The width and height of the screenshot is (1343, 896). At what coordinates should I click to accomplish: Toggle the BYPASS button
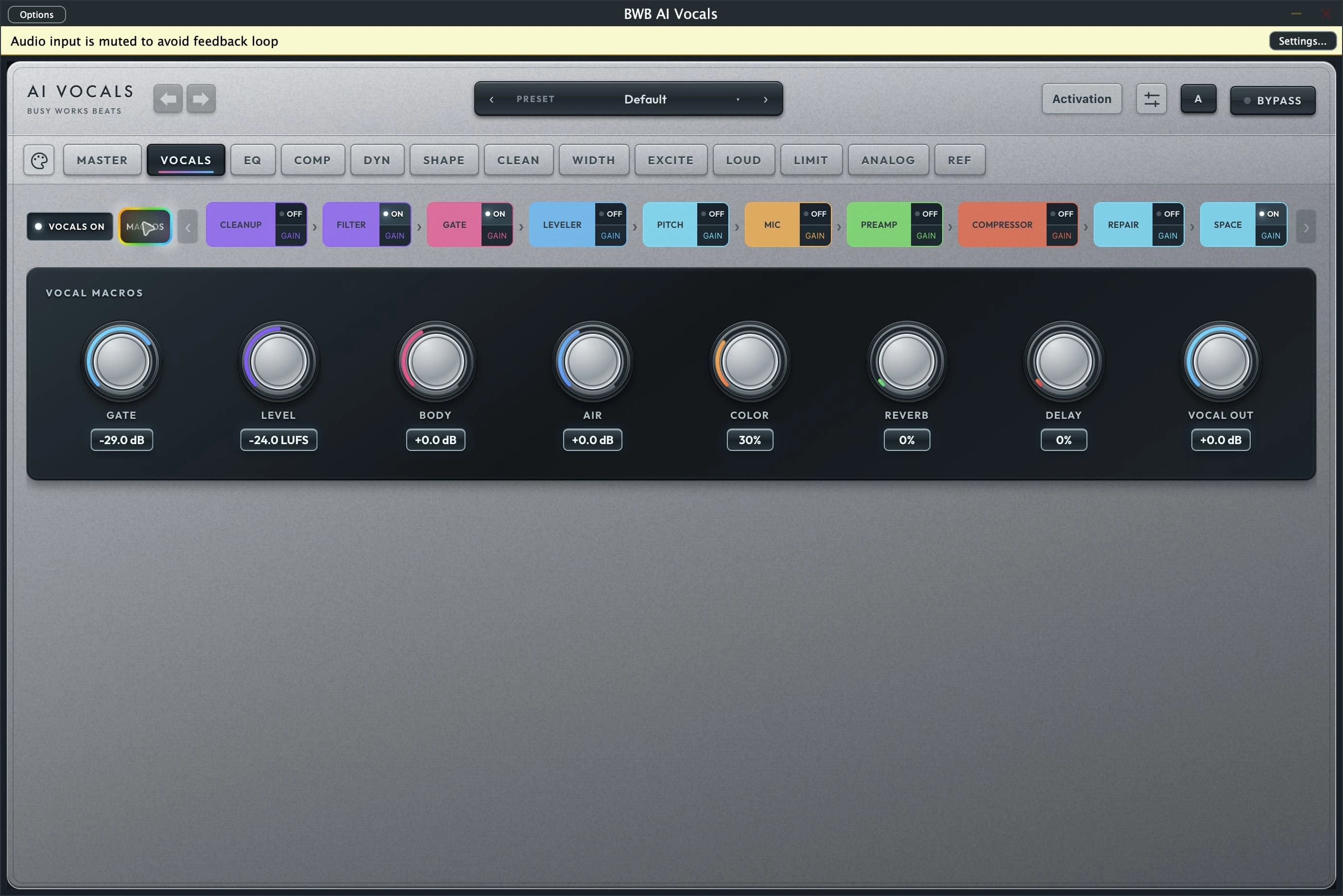click(1273, 101)
